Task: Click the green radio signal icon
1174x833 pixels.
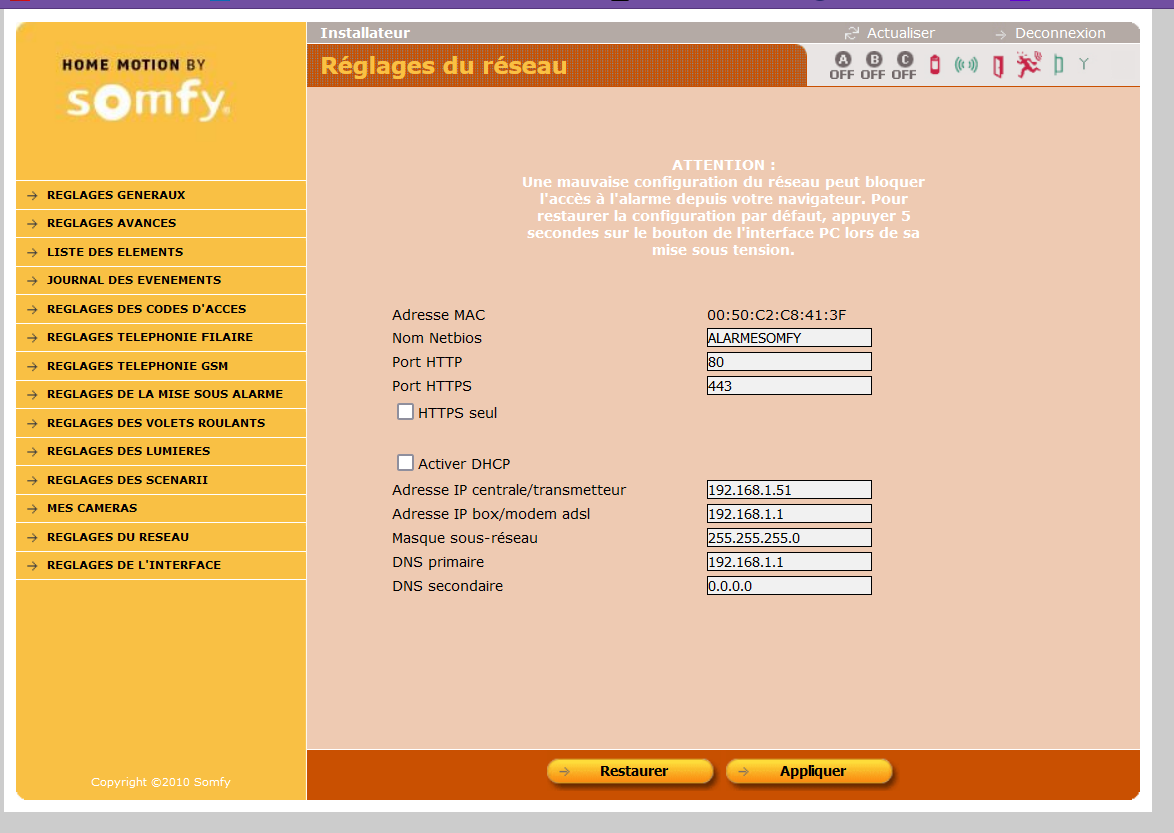Action: coord(966,66)
